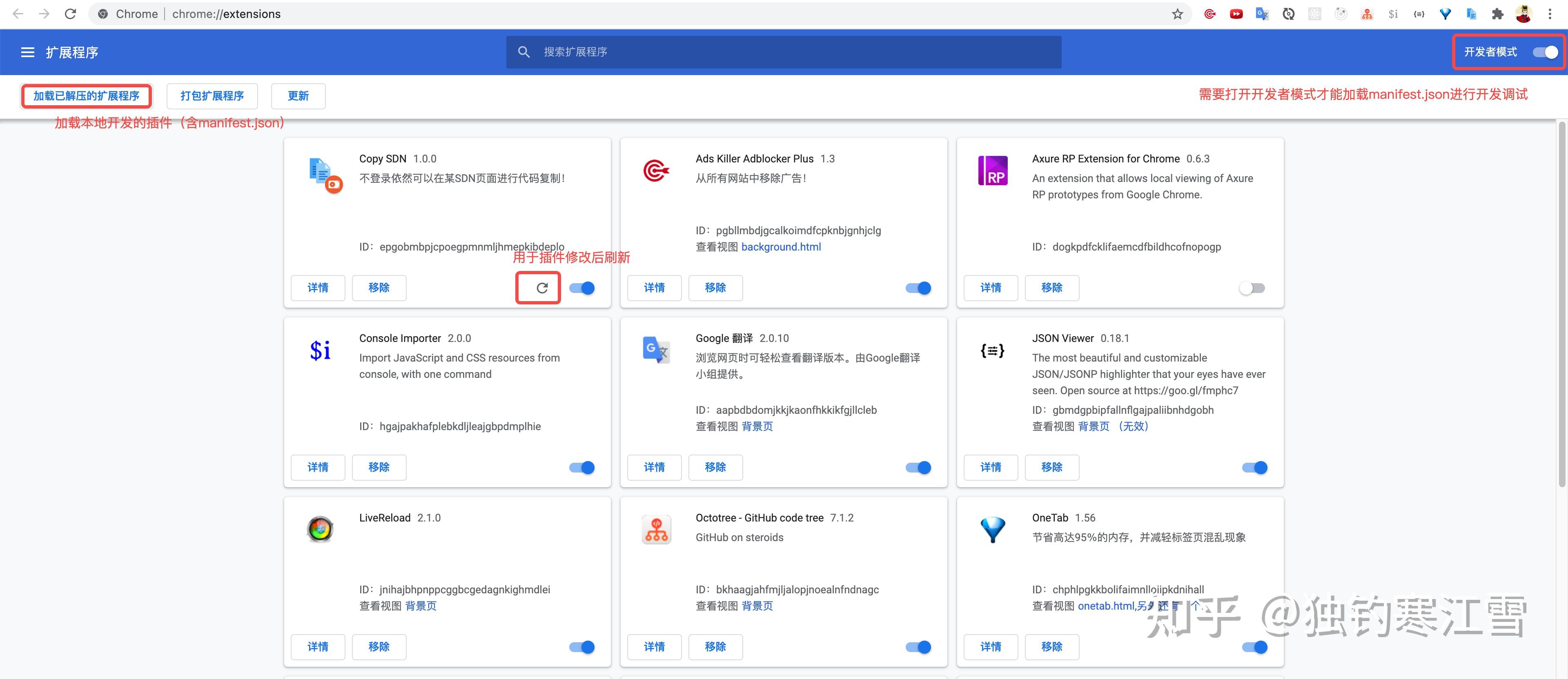
Task: Turn off Ads Killer Adblocker Plus
Action: click(918, 288)
